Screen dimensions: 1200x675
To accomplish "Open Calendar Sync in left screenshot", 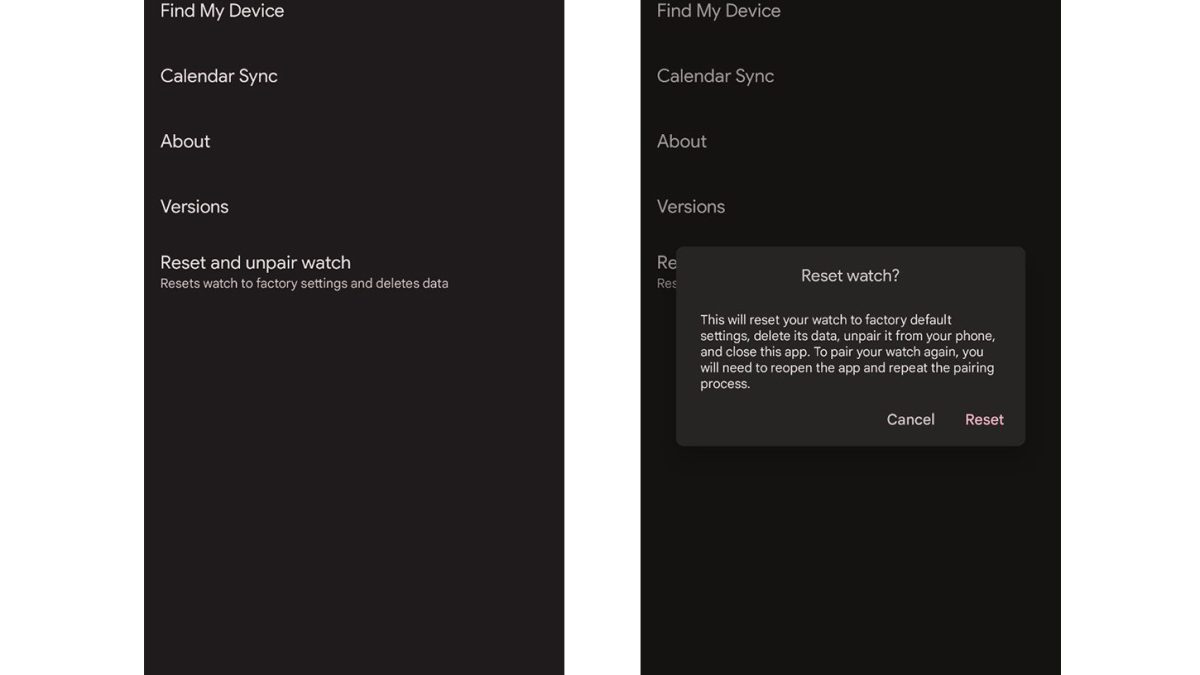I will (x=219, y=76).
